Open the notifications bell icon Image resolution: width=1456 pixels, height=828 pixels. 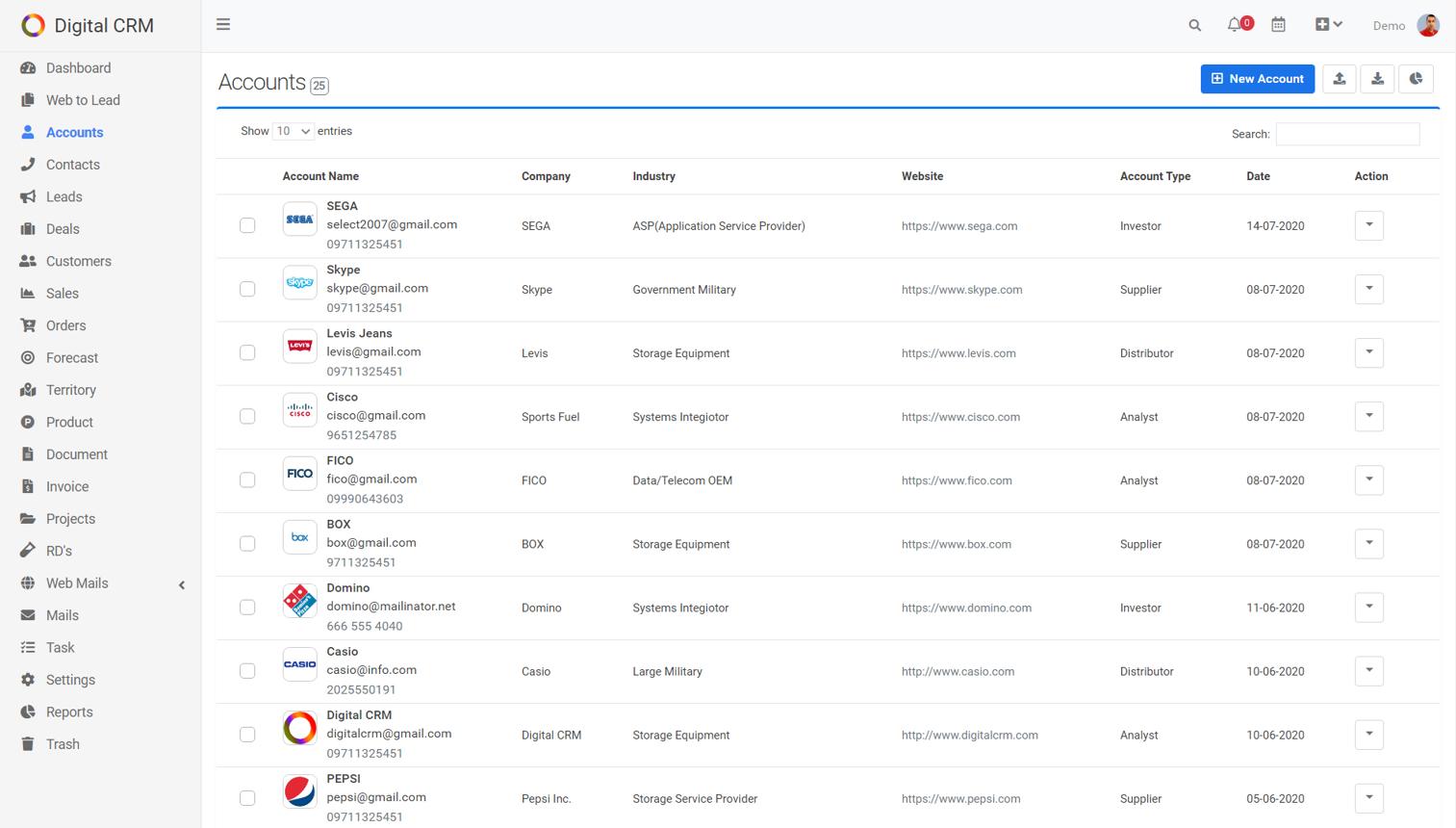click(1235, 25)
